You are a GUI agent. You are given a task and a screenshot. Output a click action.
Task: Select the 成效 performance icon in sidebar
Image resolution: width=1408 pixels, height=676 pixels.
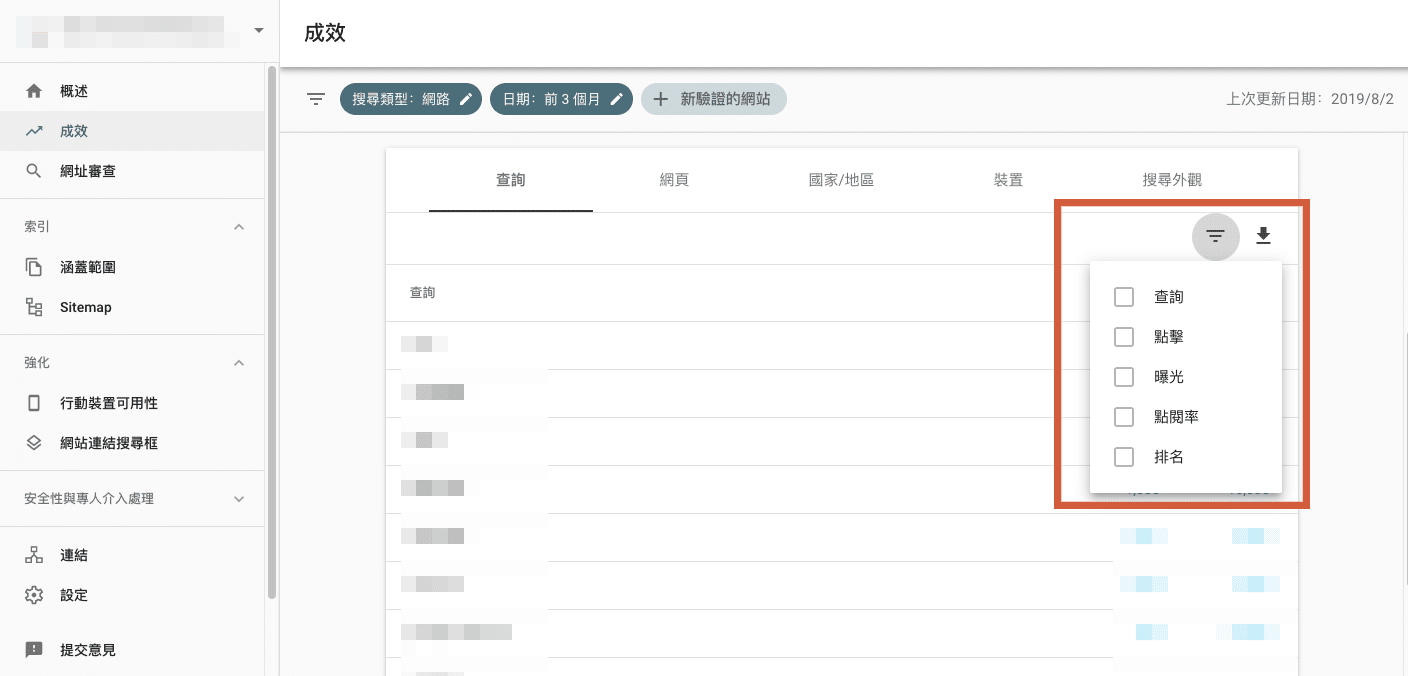(35, 130)
